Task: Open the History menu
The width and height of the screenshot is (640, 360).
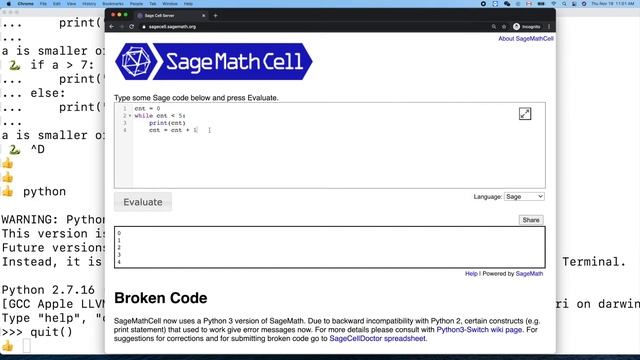Action: click(89, 4)
